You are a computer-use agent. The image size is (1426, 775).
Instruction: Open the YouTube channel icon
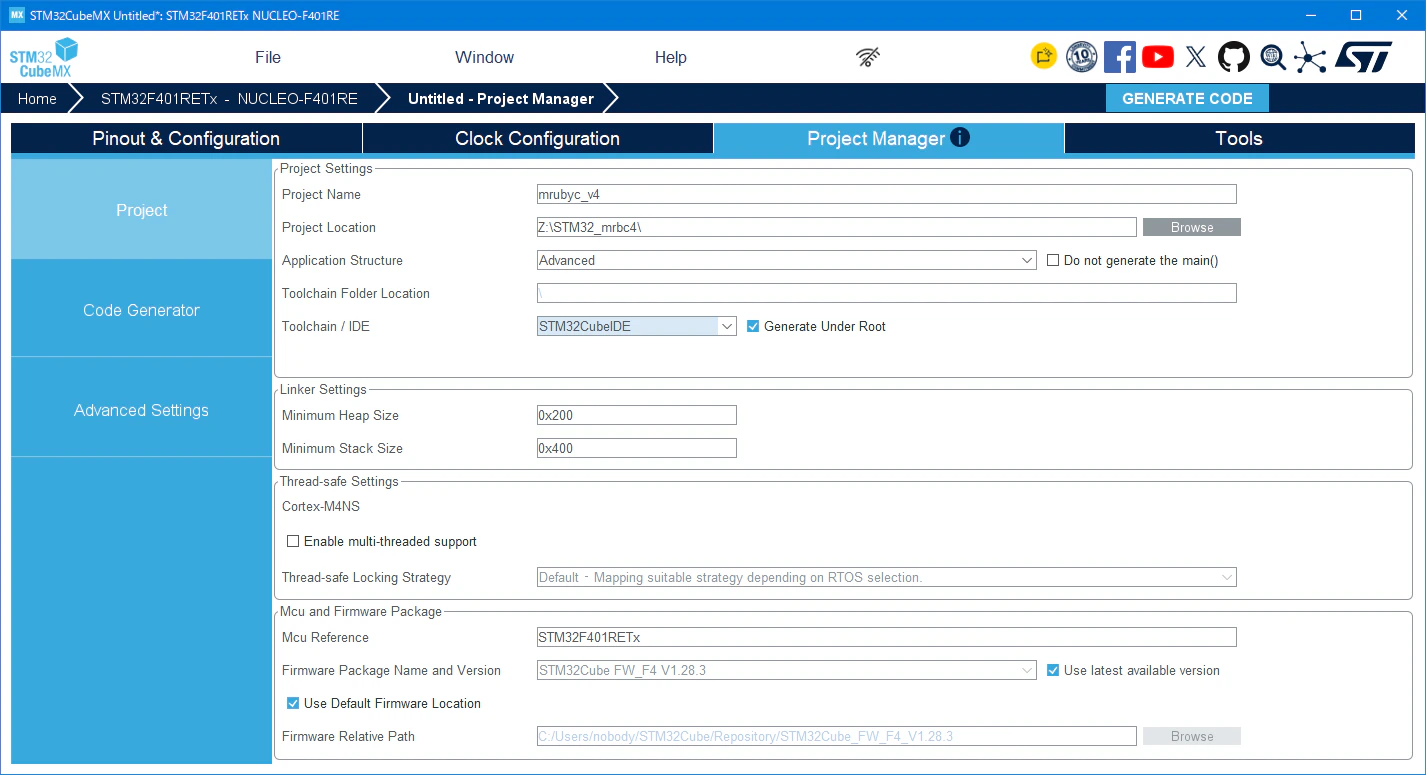click(x=1158, y=57)
